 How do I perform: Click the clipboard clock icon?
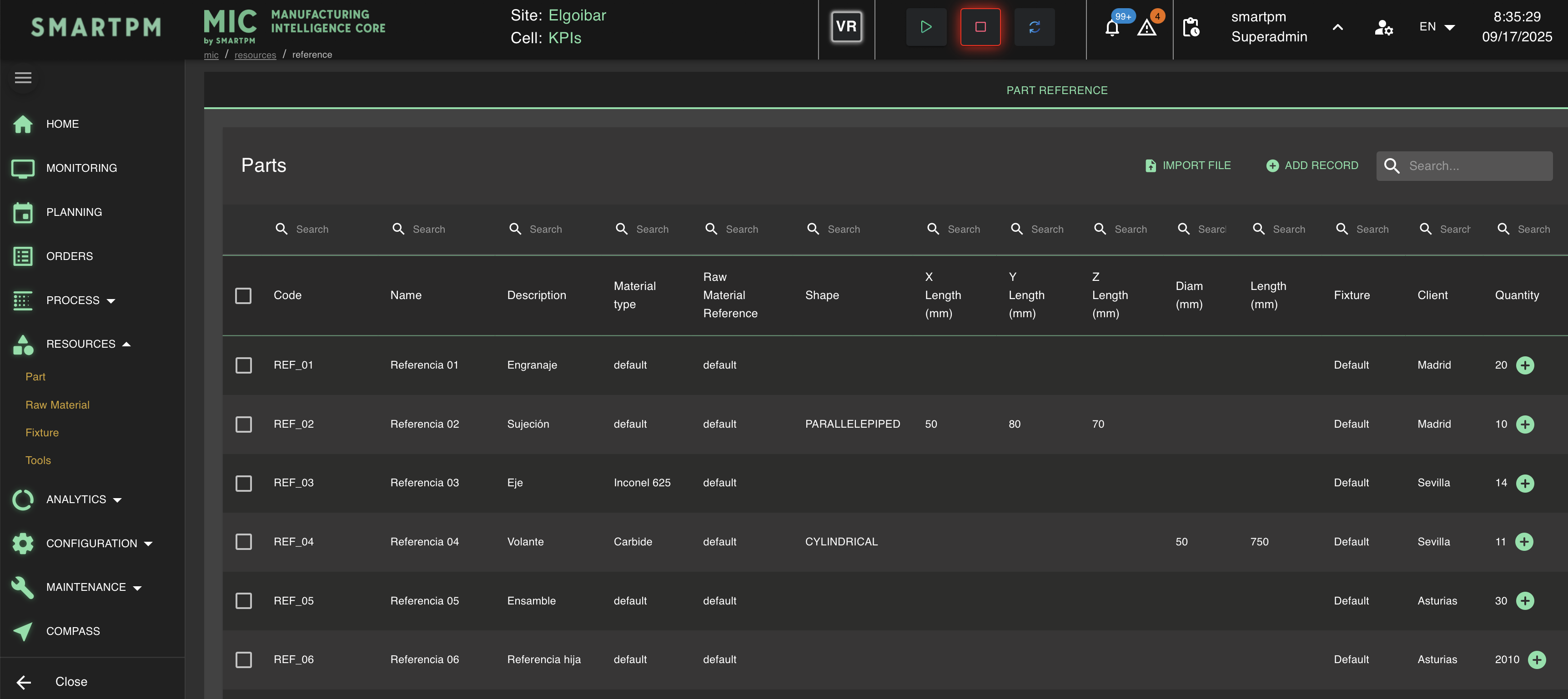pos(1191,27)
